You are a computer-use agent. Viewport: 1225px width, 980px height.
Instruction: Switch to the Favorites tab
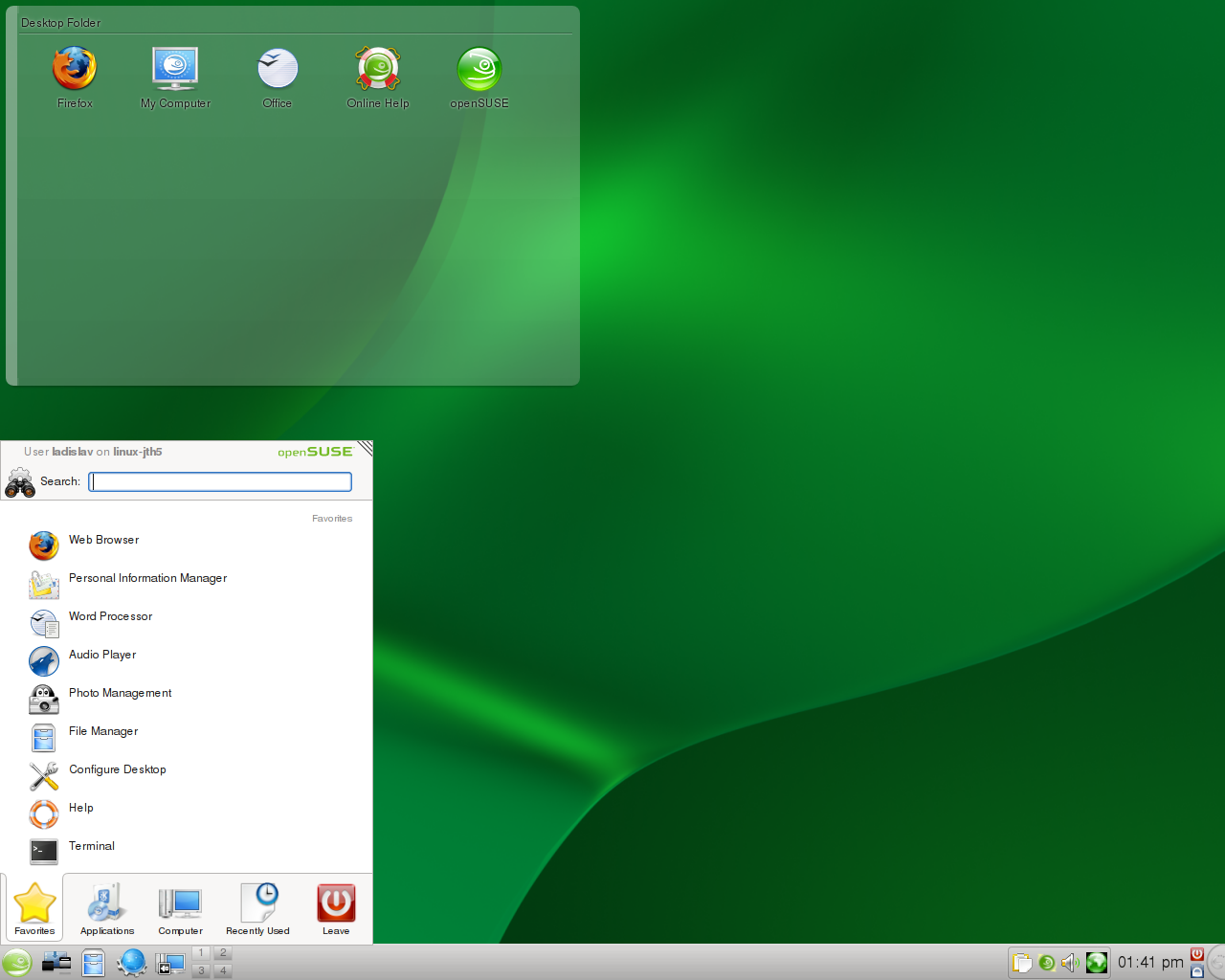point(34,908)
